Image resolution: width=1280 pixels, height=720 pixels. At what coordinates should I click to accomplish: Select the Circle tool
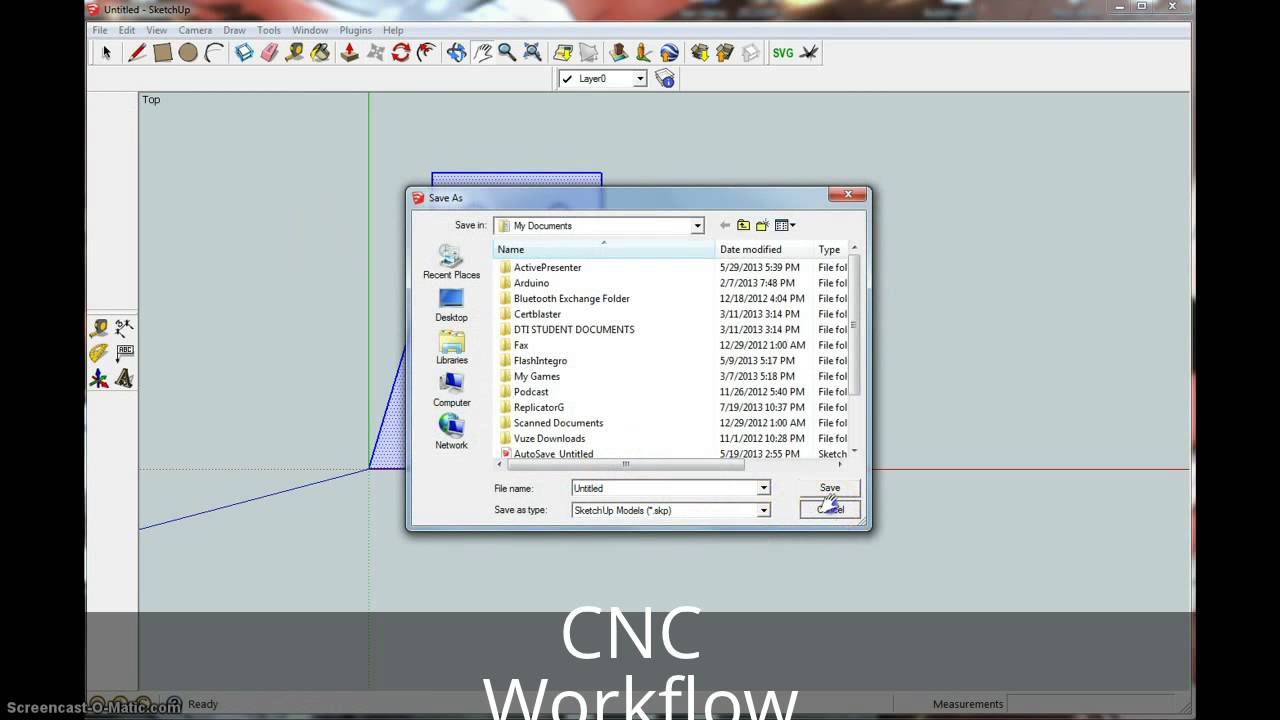pyautogui.click(x=188, y=53)
